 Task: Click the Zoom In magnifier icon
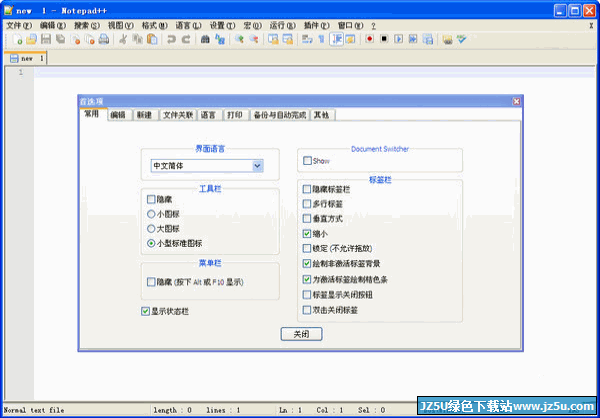239,39
